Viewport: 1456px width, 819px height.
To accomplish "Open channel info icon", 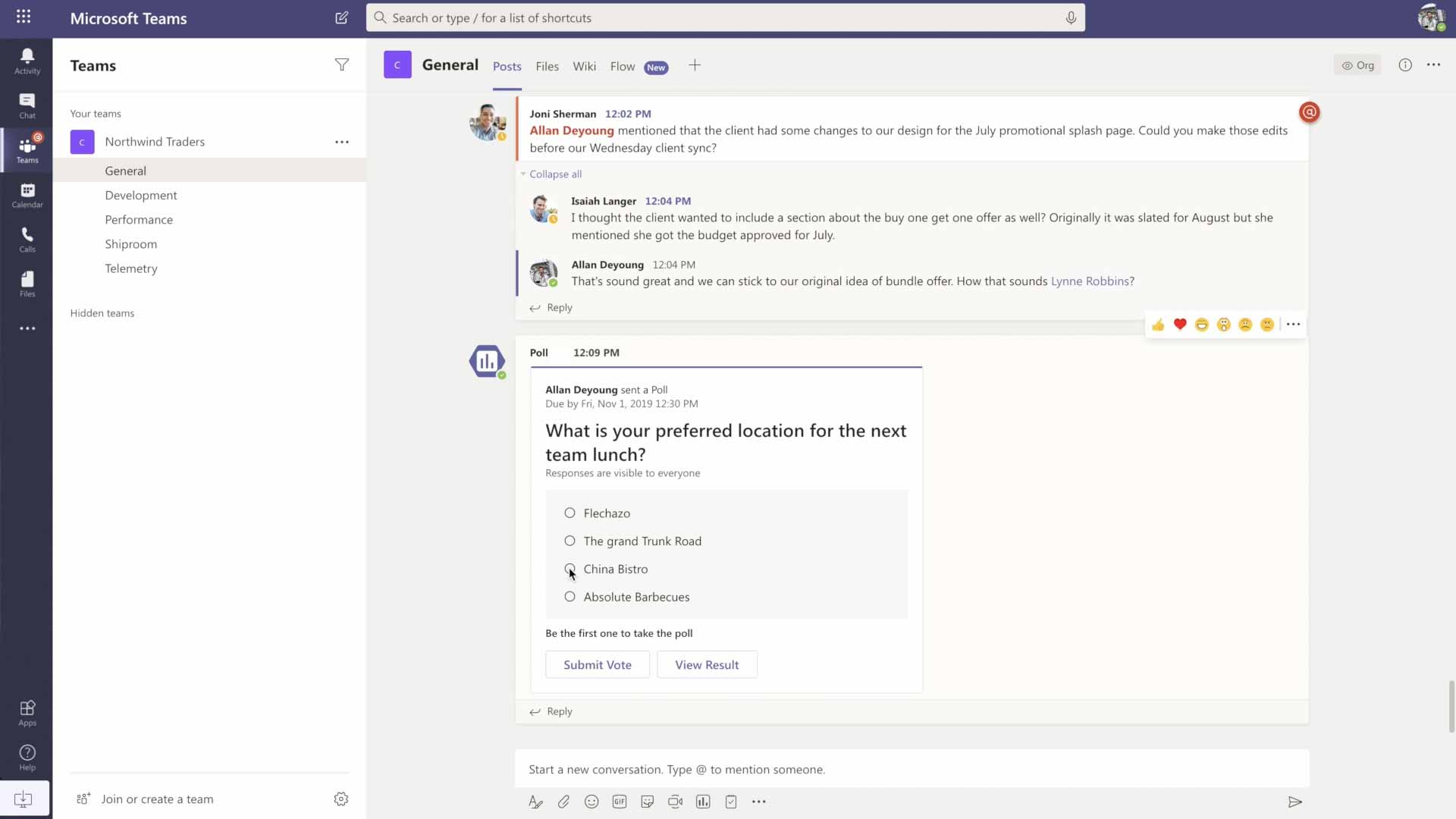I will click(x=1405, y=65).
